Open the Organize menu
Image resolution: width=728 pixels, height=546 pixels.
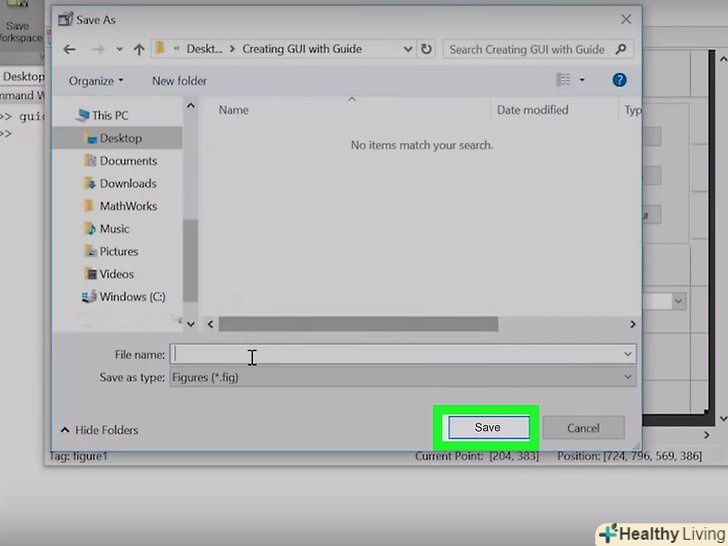(96, 81)
